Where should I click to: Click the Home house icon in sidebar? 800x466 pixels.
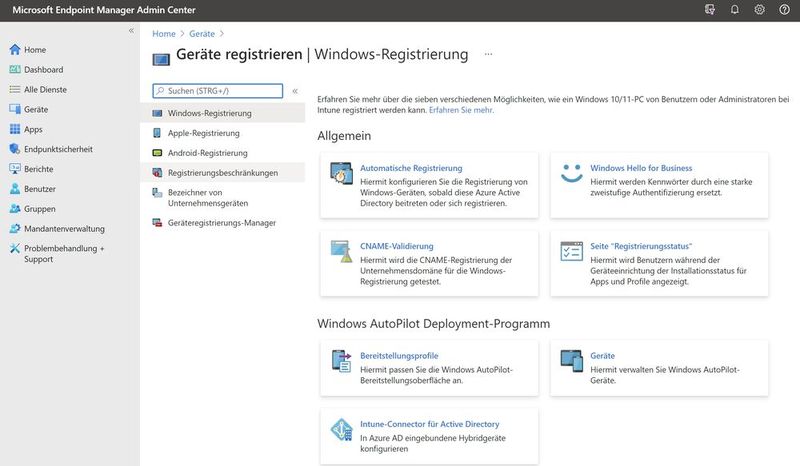15,50
